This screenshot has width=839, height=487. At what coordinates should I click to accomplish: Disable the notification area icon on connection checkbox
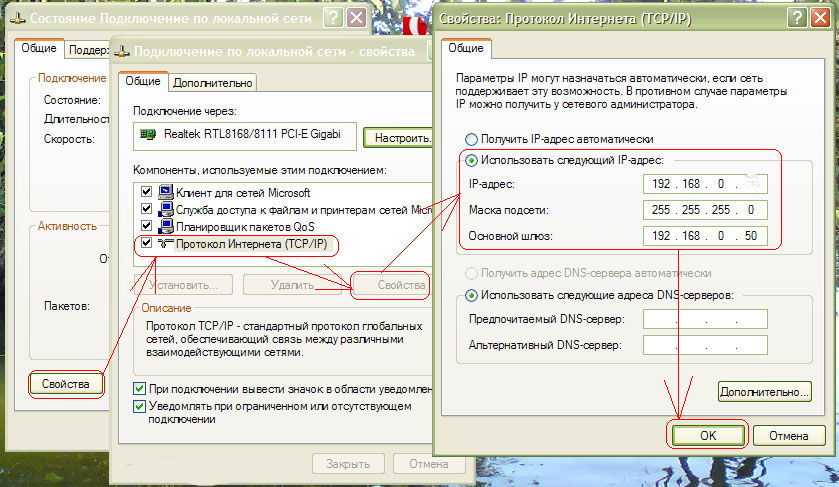[x=140, y=388]
